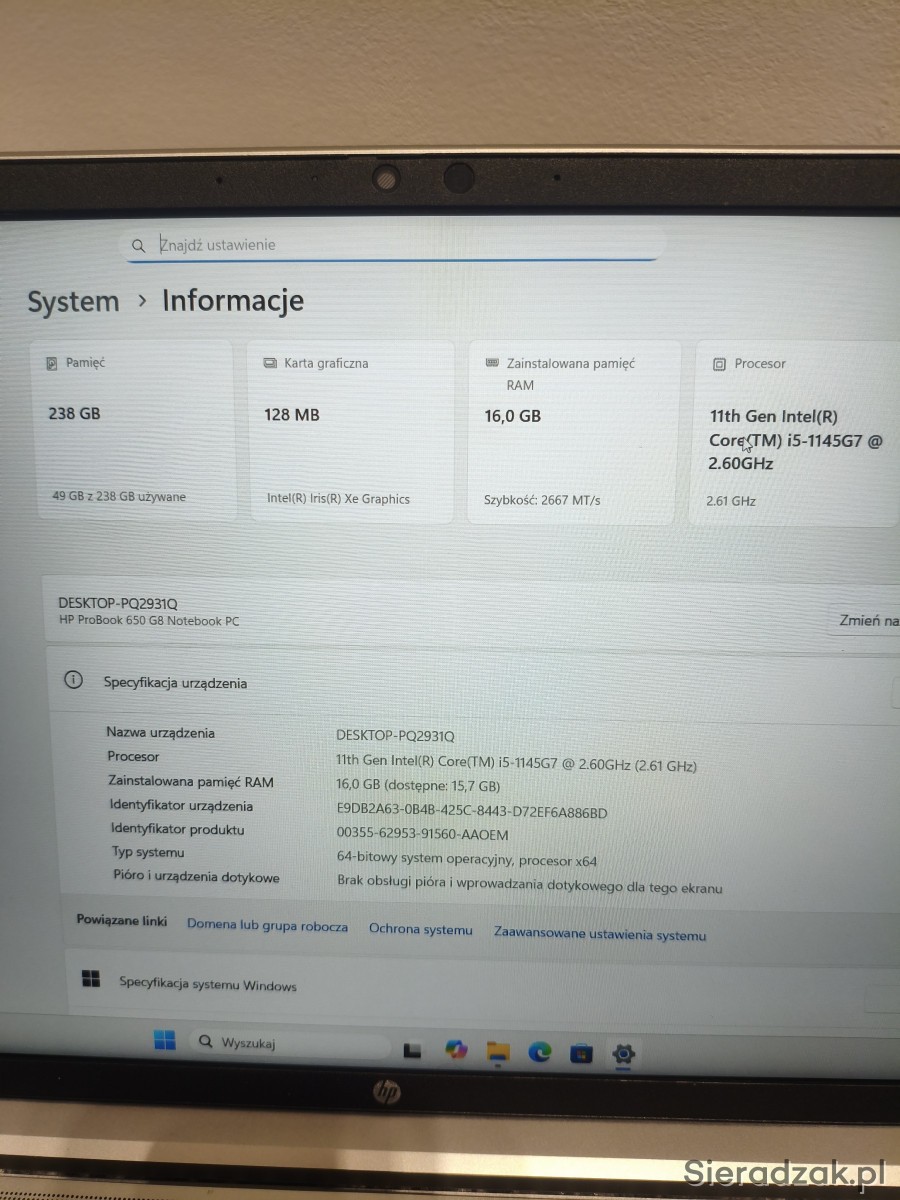Collapse the Specyfikacja urządzenia section
The image size is (900, 1200).
893,691
